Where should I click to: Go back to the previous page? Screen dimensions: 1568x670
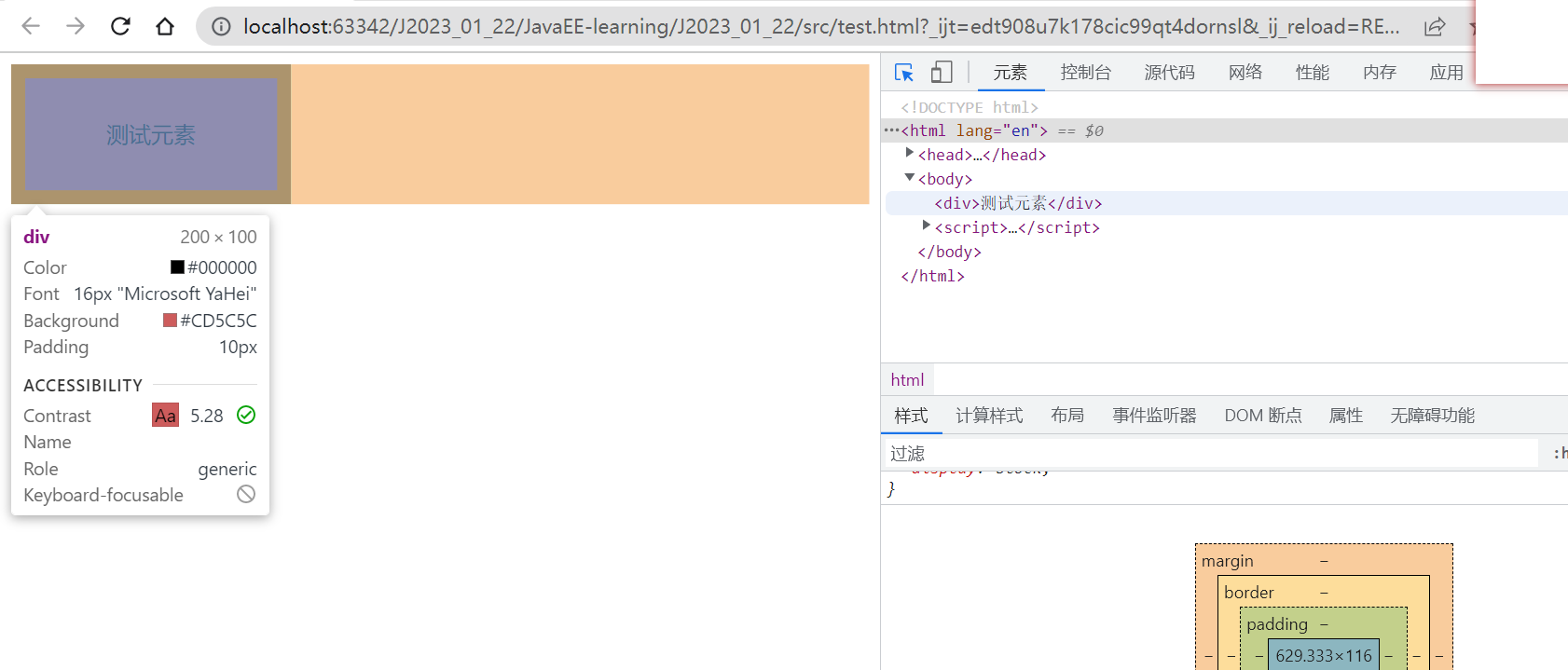pos(31,26)
